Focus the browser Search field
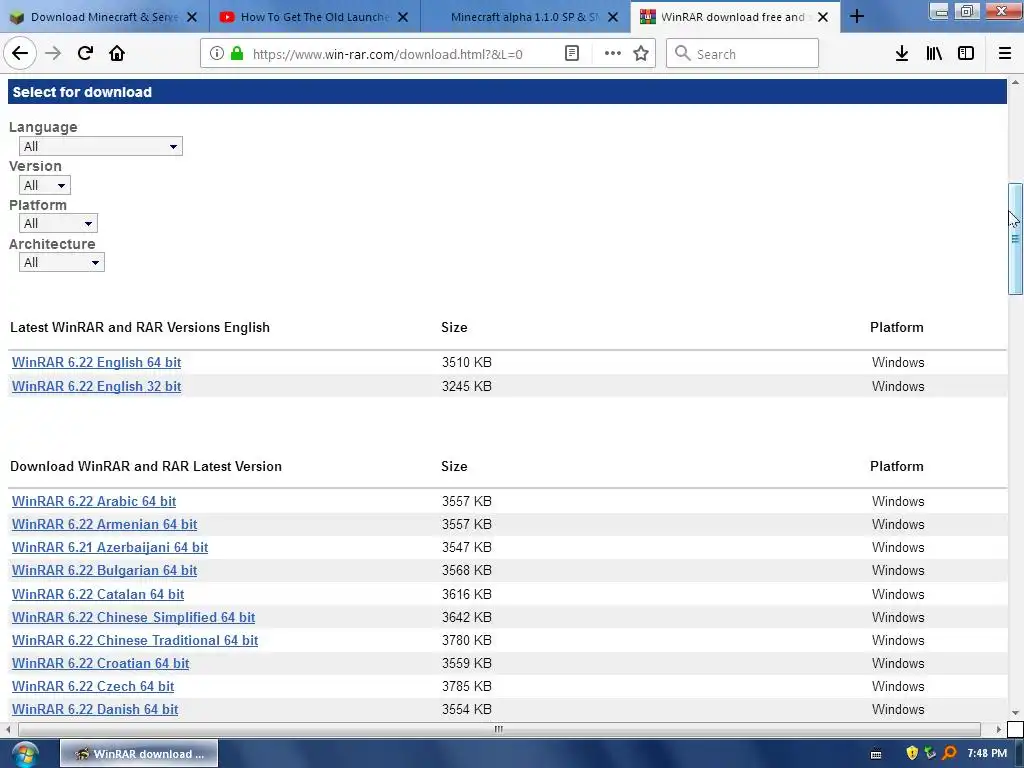1024x768 pixels. 742,54
